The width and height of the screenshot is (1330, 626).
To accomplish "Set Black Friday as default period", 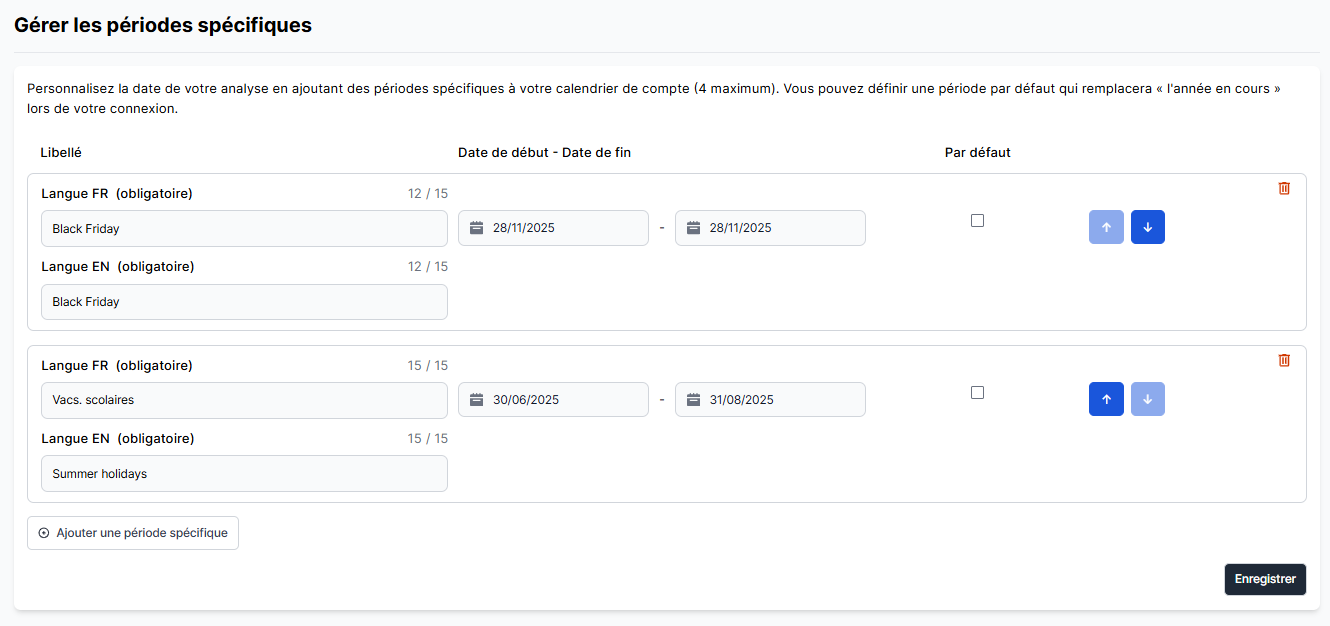I will (977, 221).
